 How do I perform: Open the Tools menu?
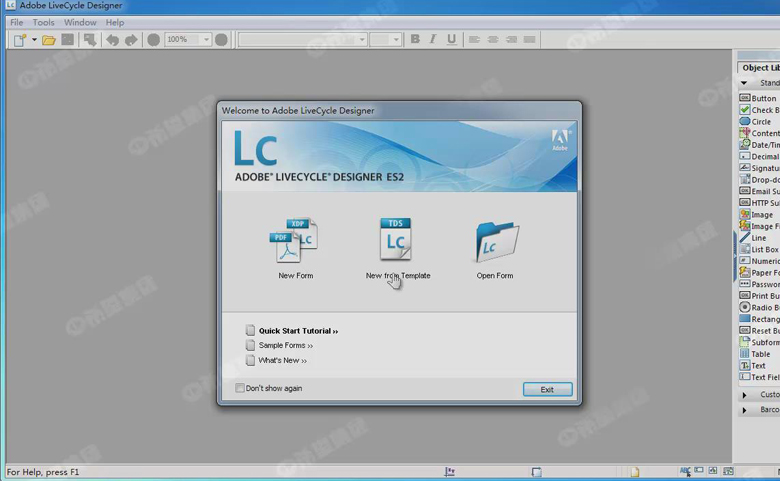pyautogui.click(x=44, y=22)
